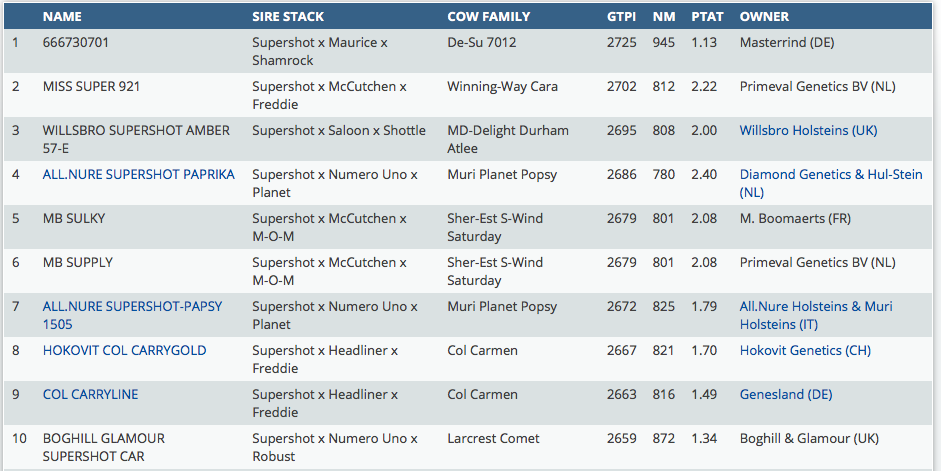Click the COW FAMILY column header
The image size is (941, 471).
[488, 17]
